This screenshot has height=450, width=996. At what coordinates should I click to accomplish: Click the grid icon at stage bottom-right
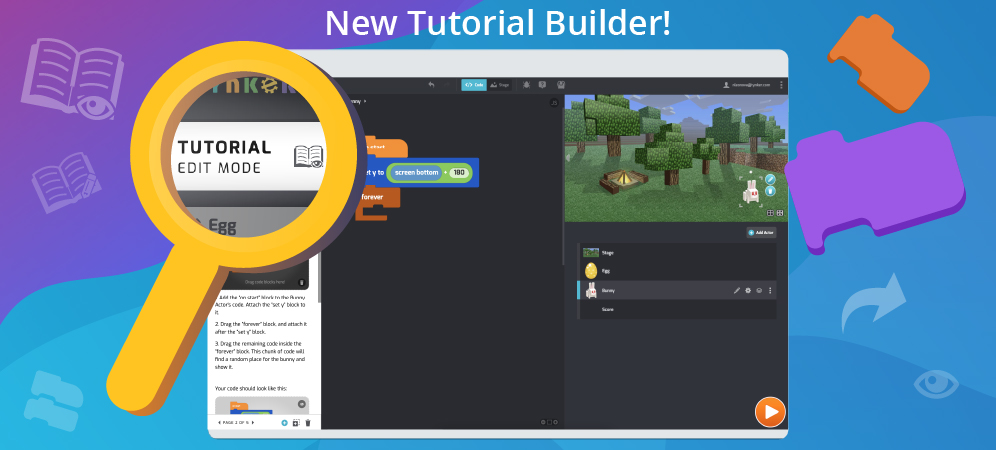pos(770,213)
